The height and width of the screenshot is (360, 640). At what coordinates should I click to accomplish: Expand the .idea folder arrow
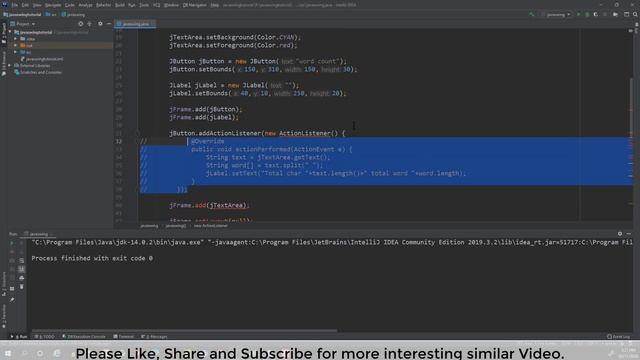(x=16, y=39)
